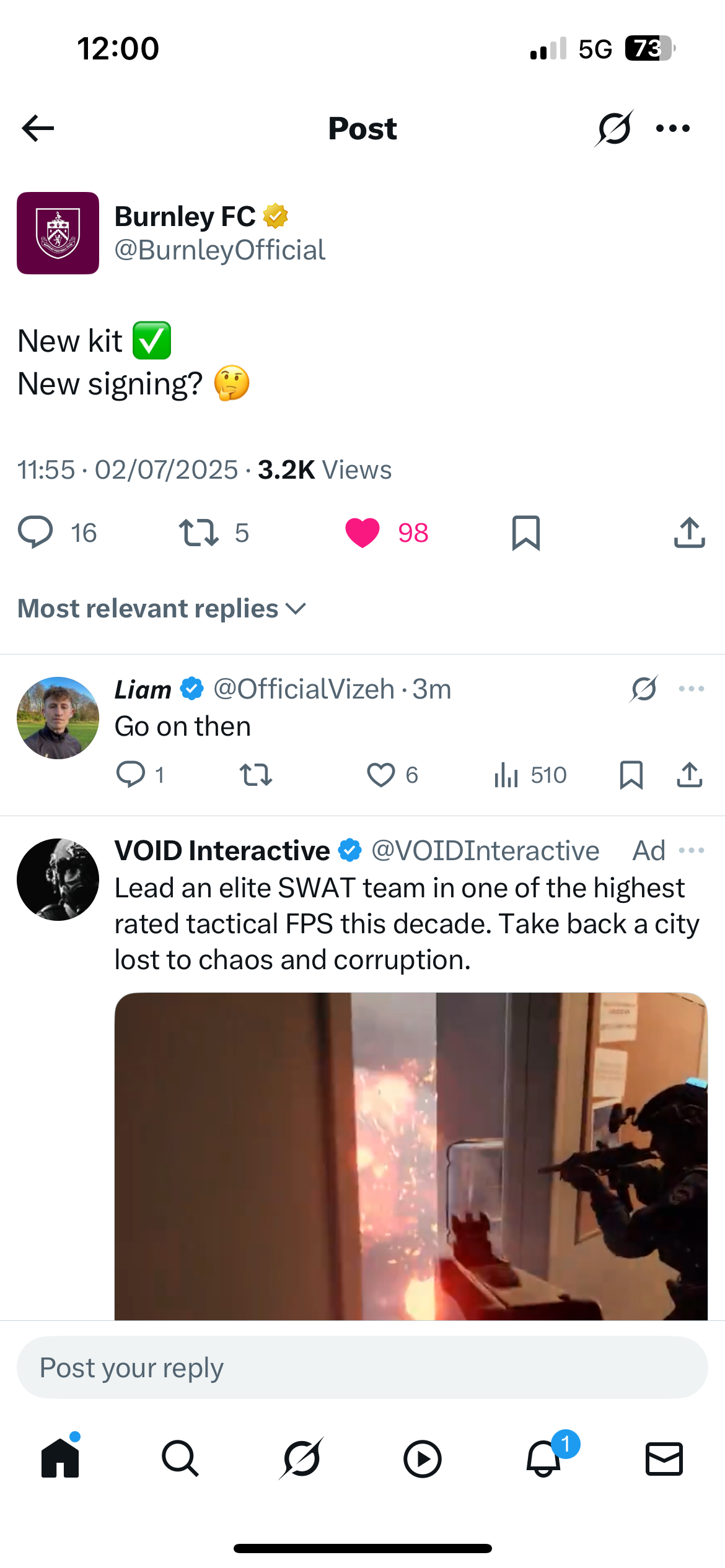Open more options on Liam's reply
This screenshot has height=1568, width=725.
(x=691, y=689)
